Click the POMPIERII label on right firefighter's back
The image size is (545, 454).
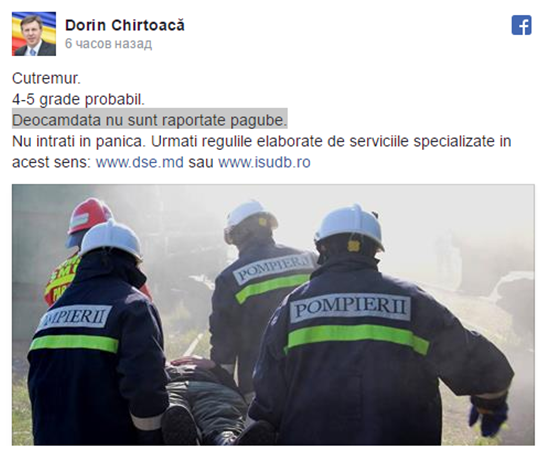pos(350,308)
